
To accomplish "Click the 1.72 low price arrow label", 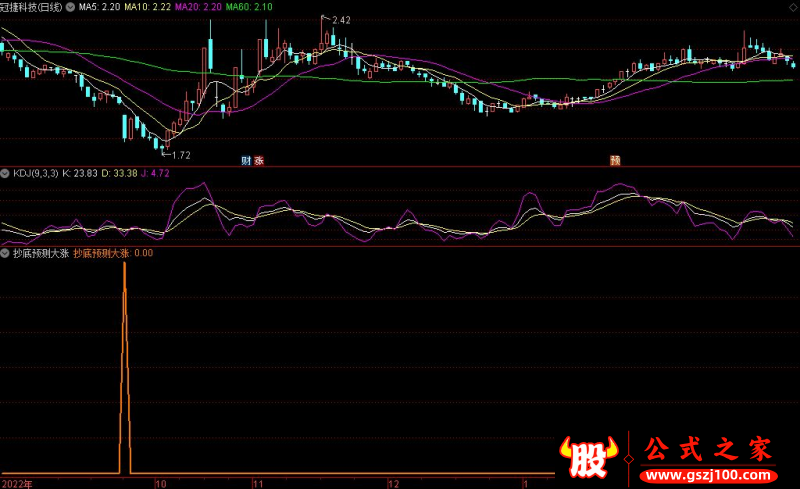I will tap(179, 155).
